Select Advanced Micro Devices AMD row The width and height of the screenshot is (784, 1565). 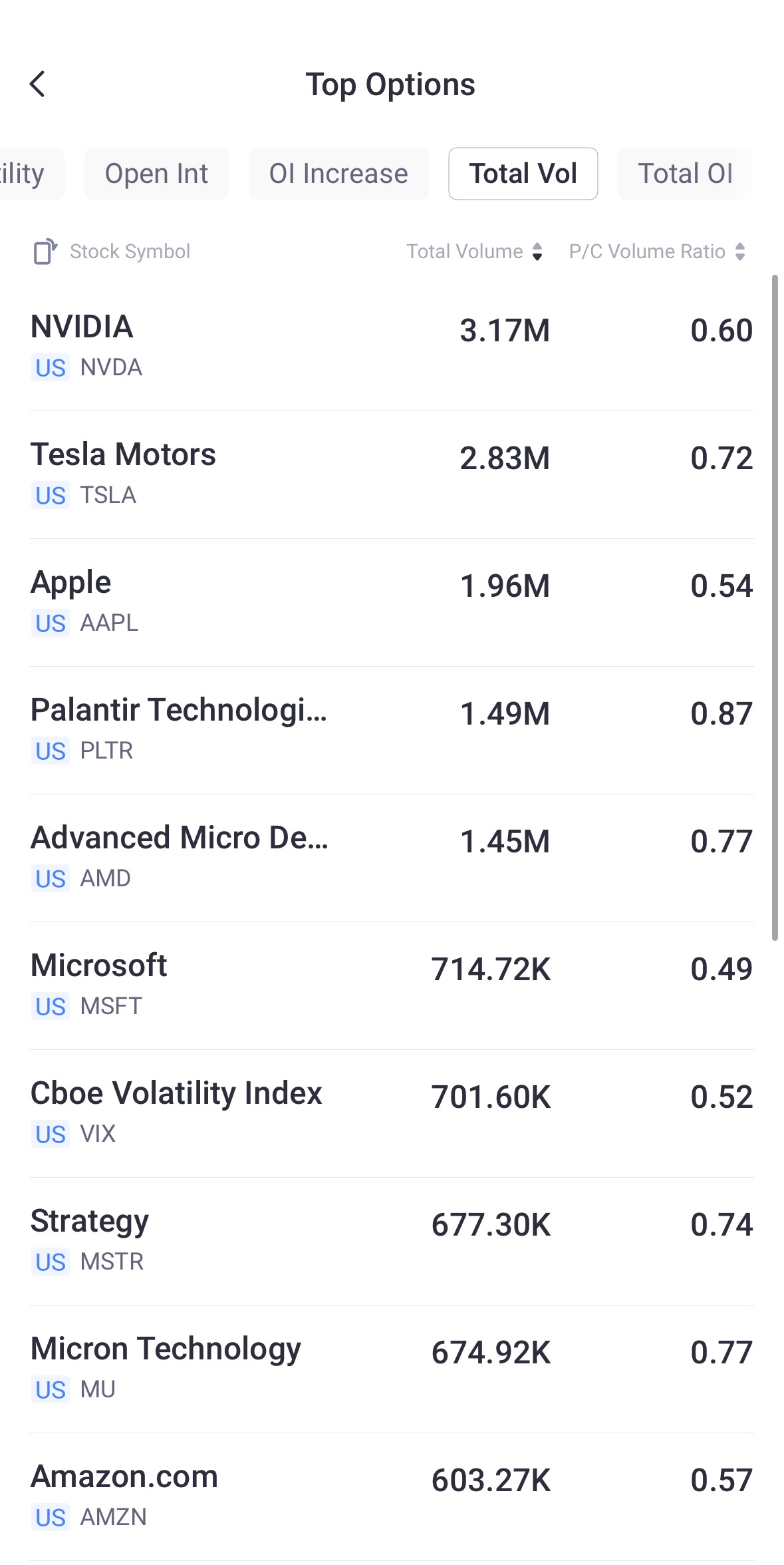click(392, 857)
